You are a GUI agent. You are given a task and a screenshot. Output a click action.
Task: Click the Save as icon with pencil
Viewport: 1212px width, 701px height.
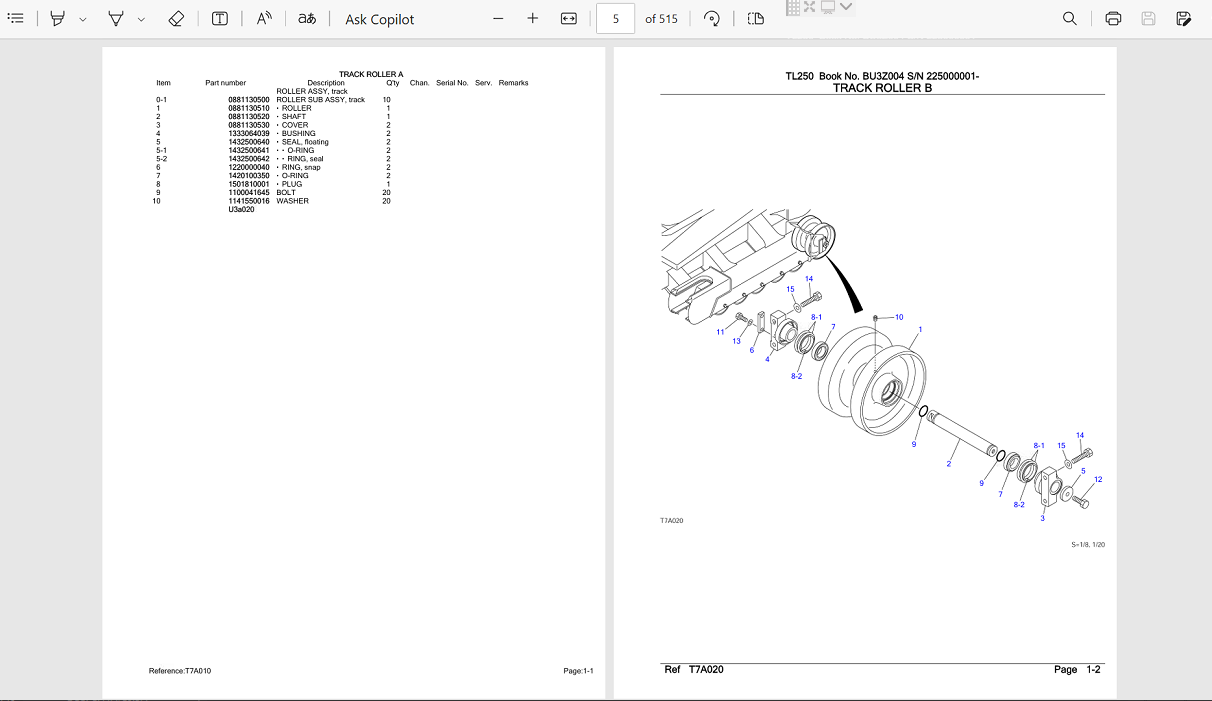pyautogui.click(x=1184, y=18)
